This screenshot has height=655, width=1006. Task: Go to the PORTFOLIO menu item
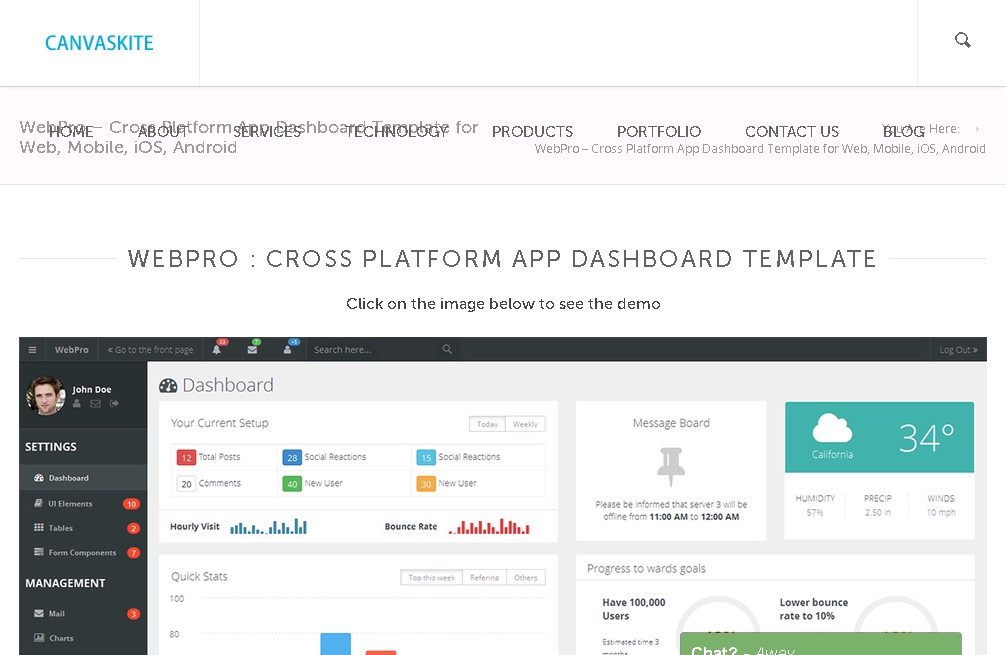[659, 132]
